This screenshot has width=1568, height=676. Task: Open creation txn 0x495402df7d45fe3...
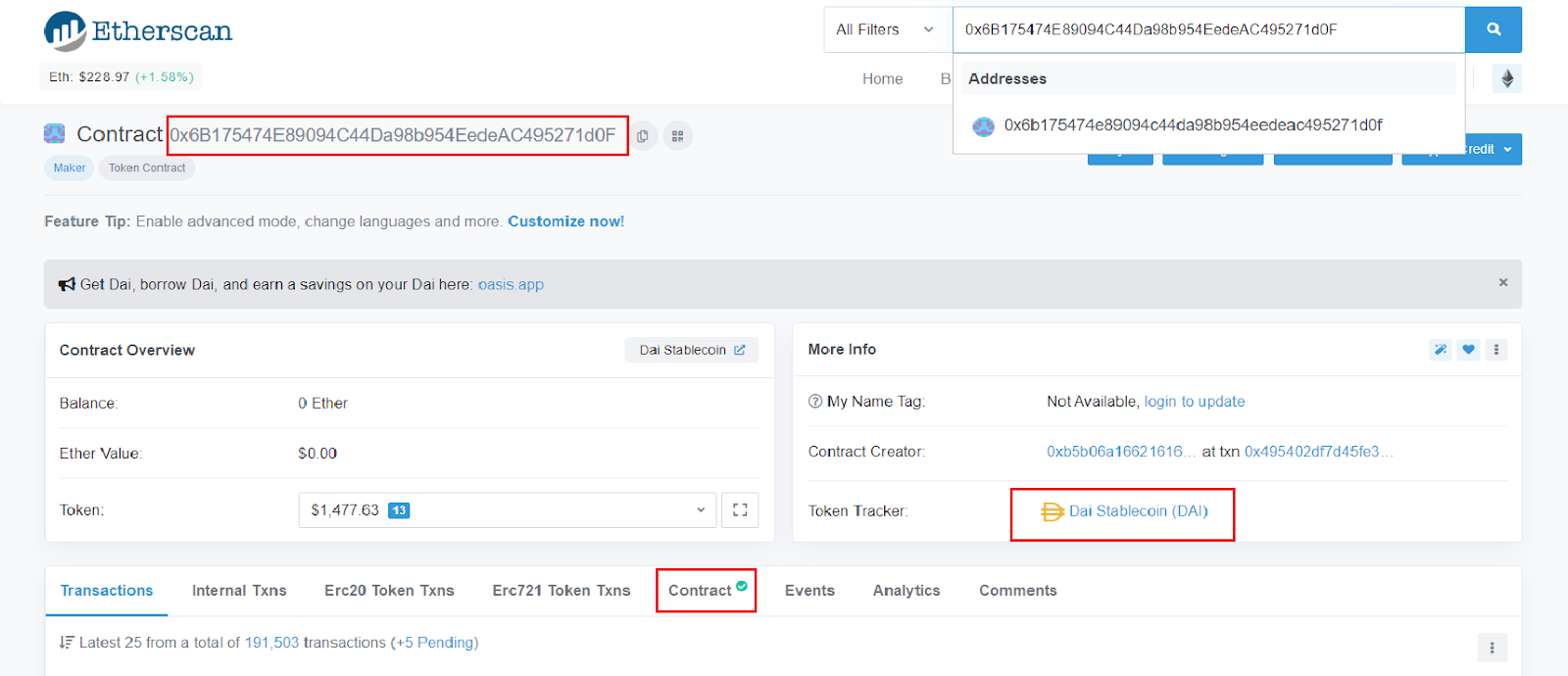1318,452
